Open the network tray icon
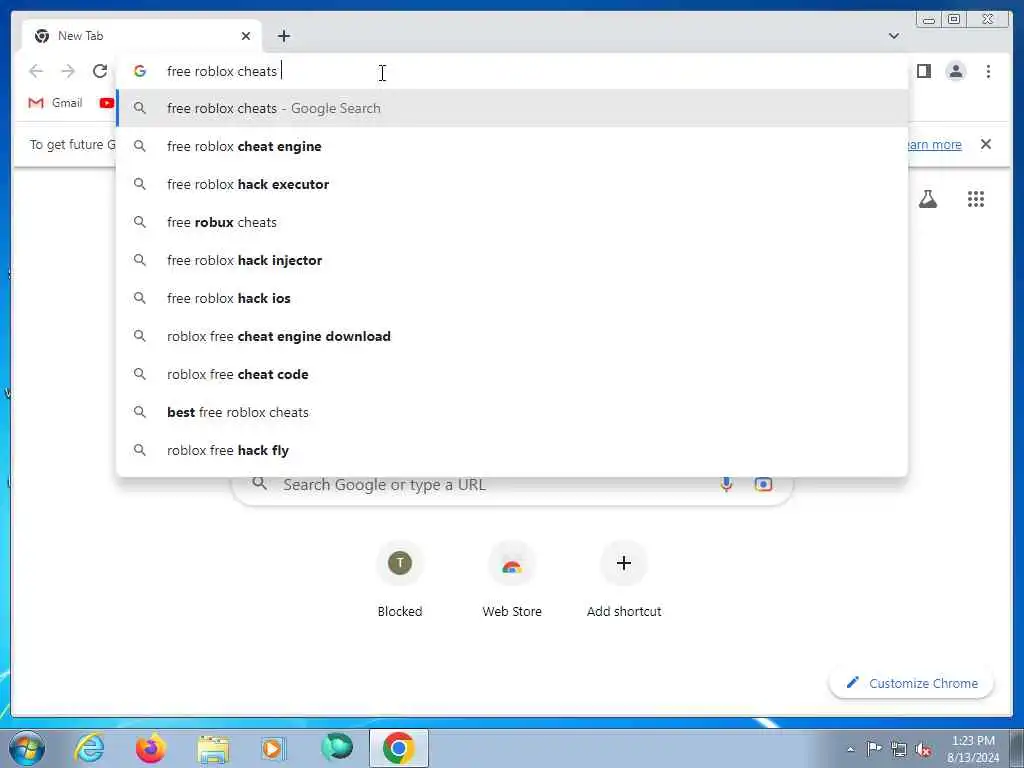Viewport: 1024px width, 768px height. 899,749
